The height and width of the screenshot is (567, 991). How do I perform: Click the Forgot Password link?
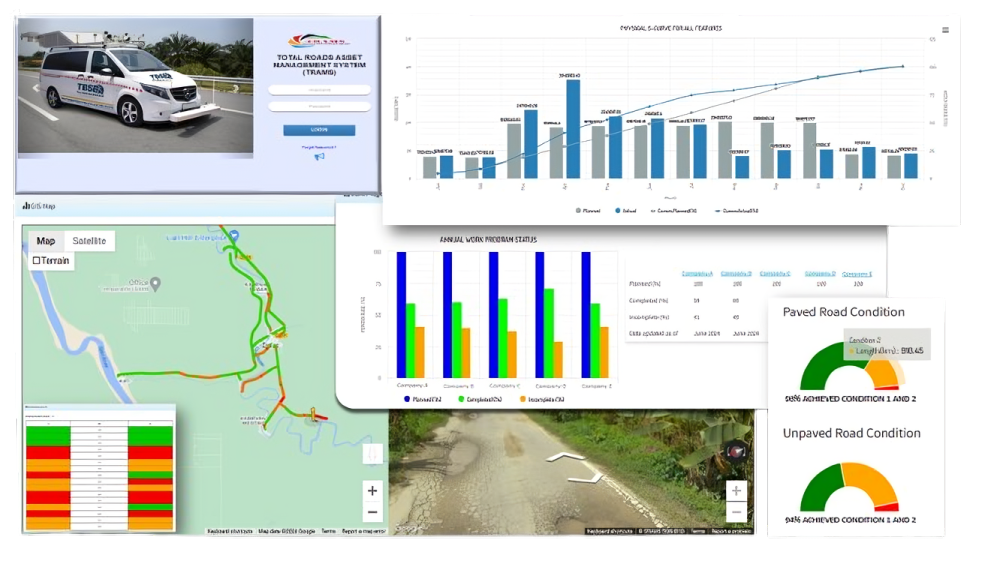pyautogui.click(x=319, y=146)
